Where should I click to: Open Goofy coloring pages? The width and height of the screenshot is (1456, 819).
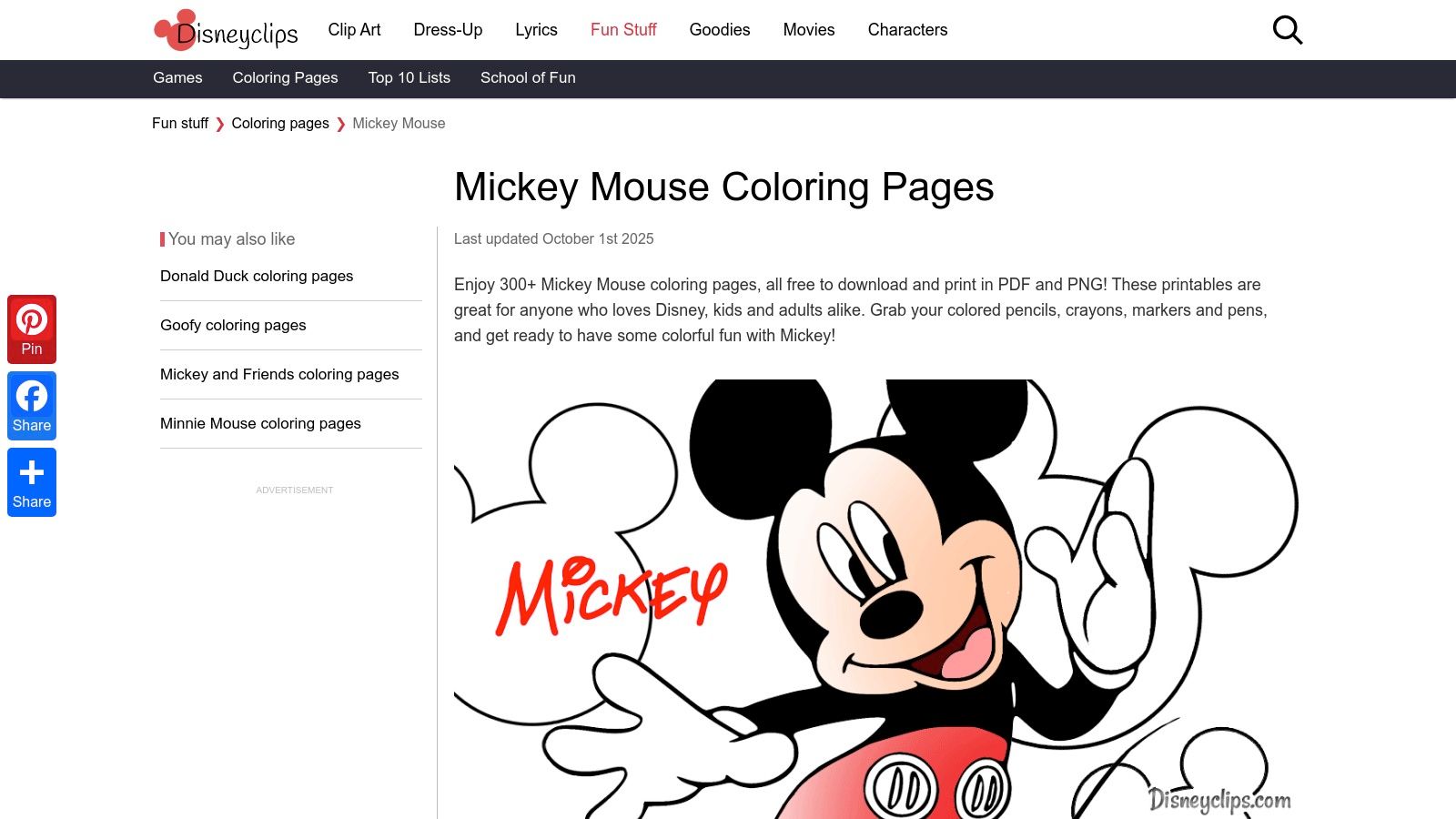coord(233,325)
